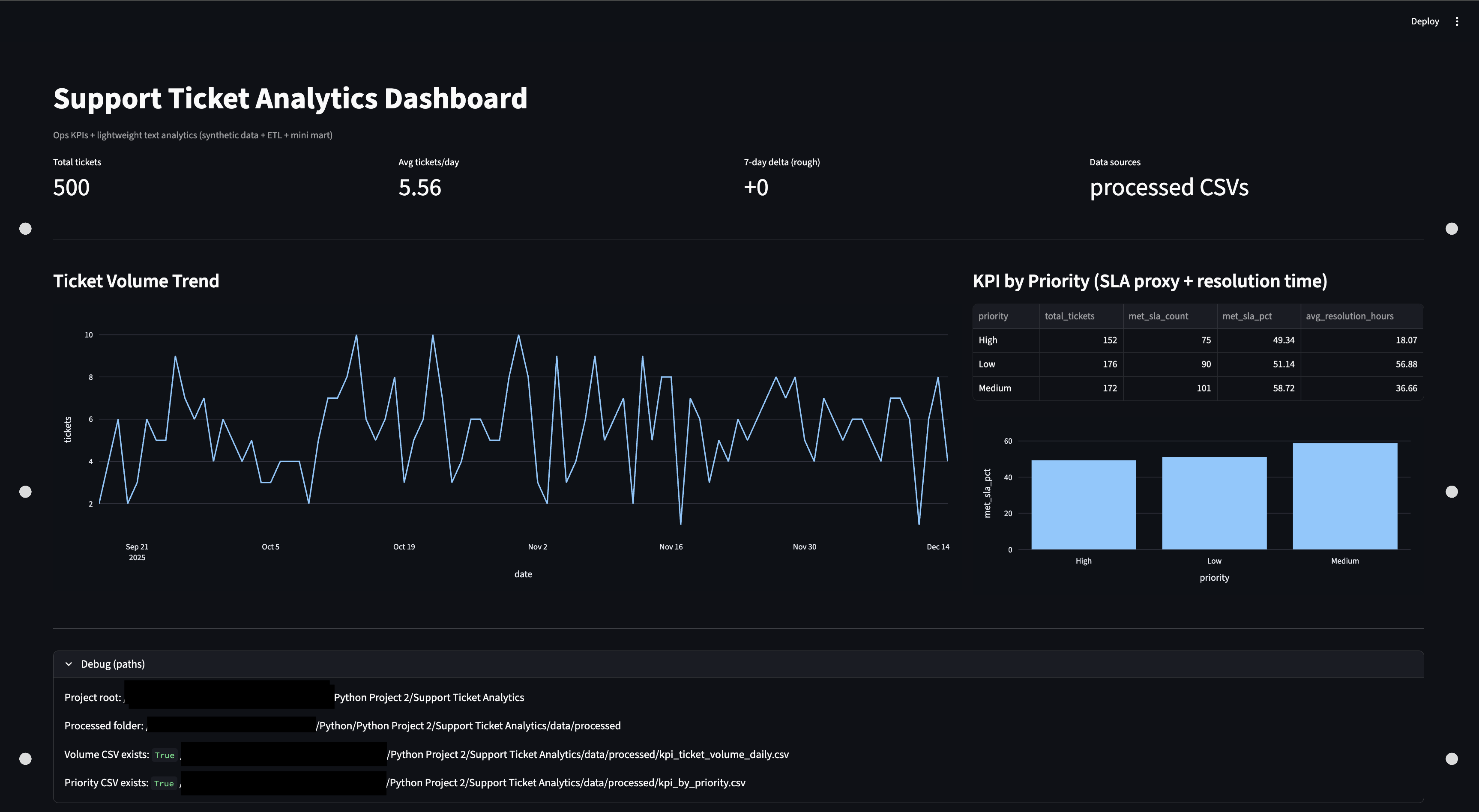Sort the KPI table by total_tickets

(x=1069, y=316)
